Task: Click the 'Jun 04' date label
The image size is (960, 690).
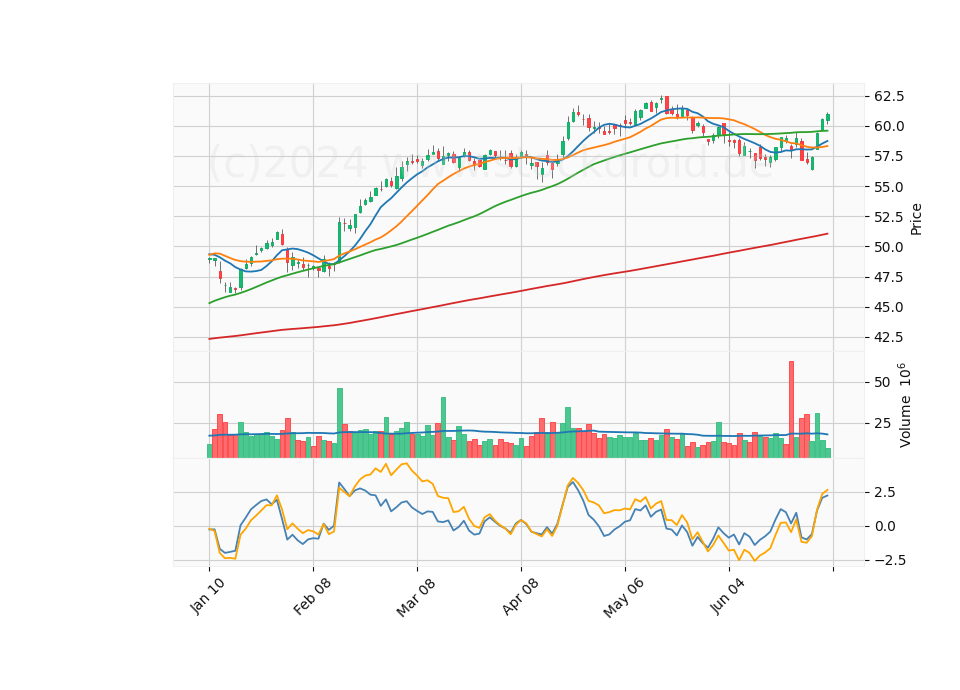Action: 728,596
